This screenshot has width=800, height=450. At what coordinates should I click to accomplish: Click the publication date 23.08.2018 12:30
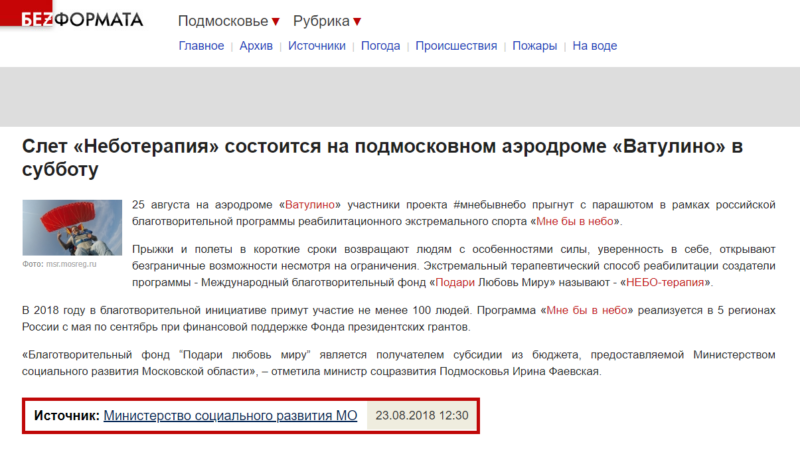click(x=422, y=416)
